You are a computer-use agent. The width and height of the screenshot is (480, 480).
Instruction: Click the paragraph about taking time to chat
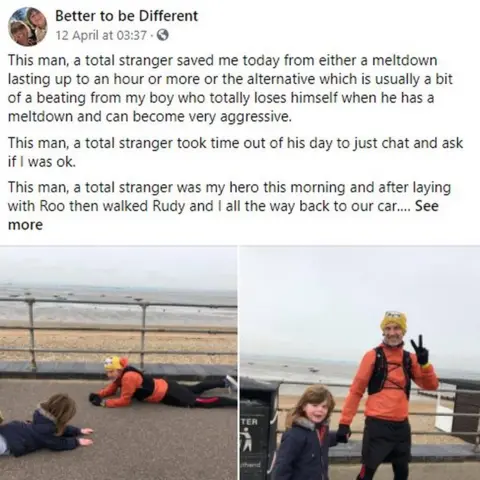235,152
